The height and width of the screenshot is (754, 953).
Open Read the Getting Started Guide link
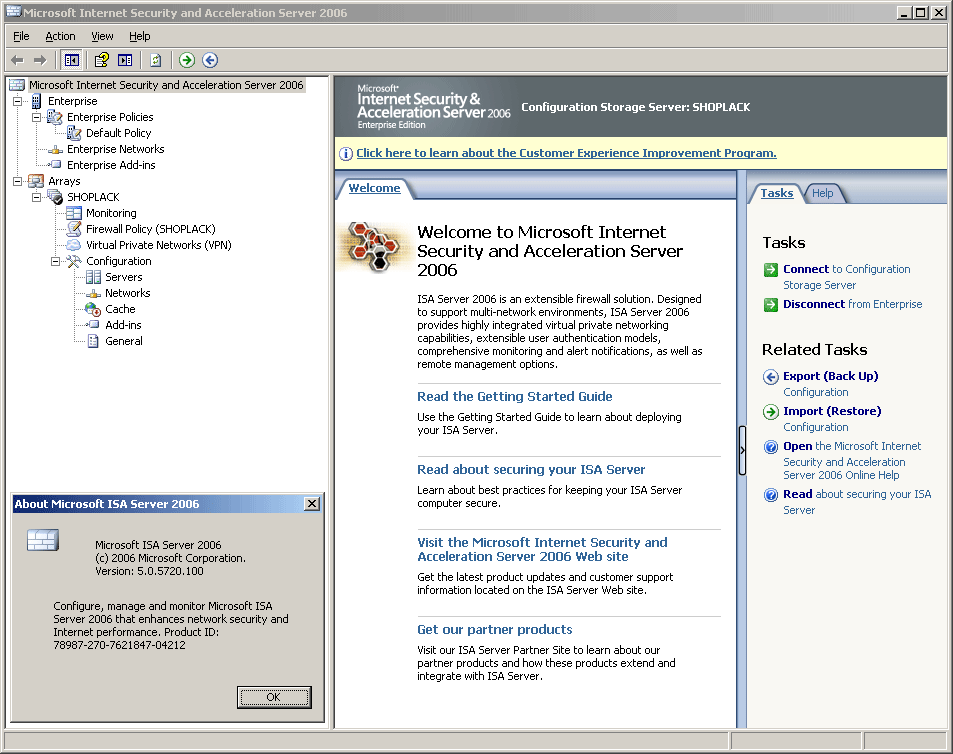click(515, 396)
